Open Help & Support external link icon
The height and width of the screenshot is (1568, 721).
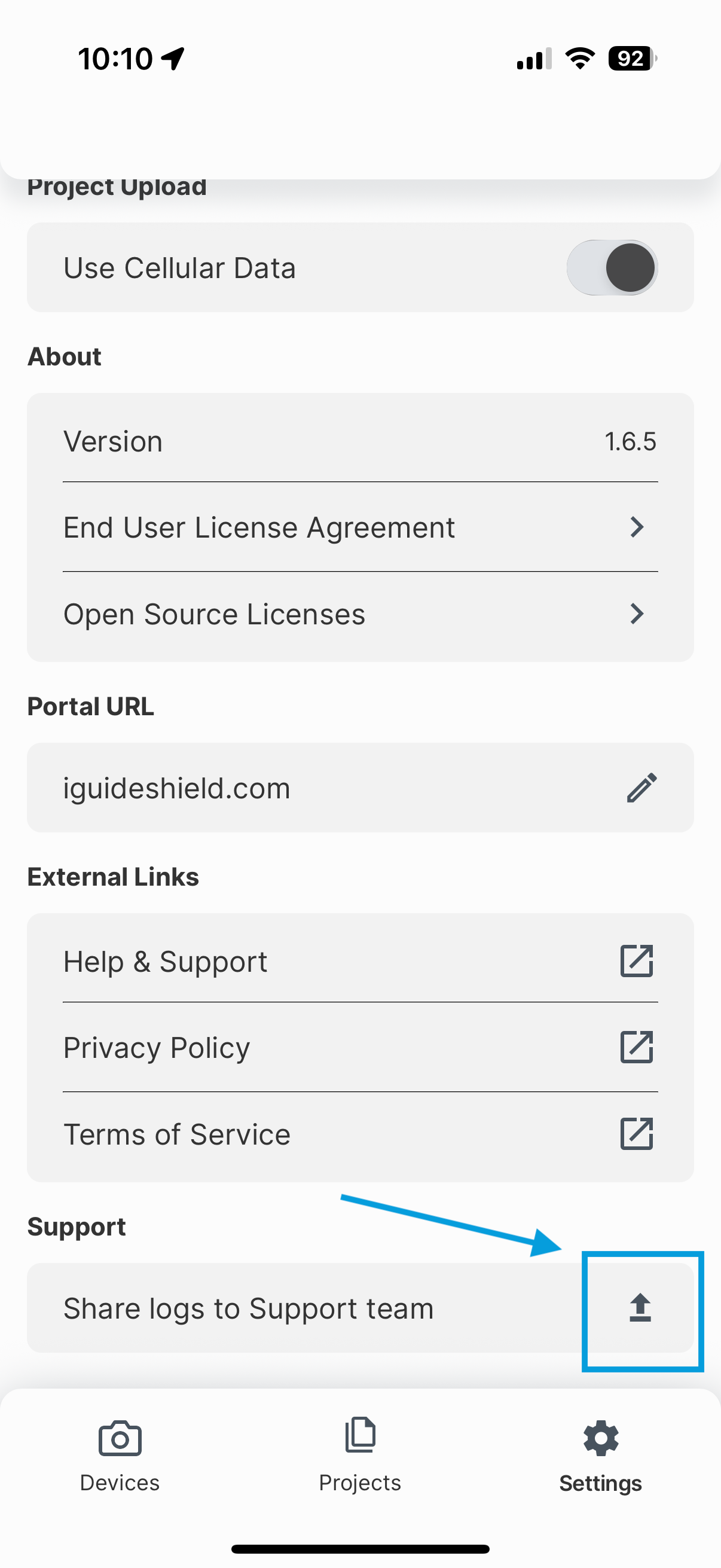click(x=637, y=962)
